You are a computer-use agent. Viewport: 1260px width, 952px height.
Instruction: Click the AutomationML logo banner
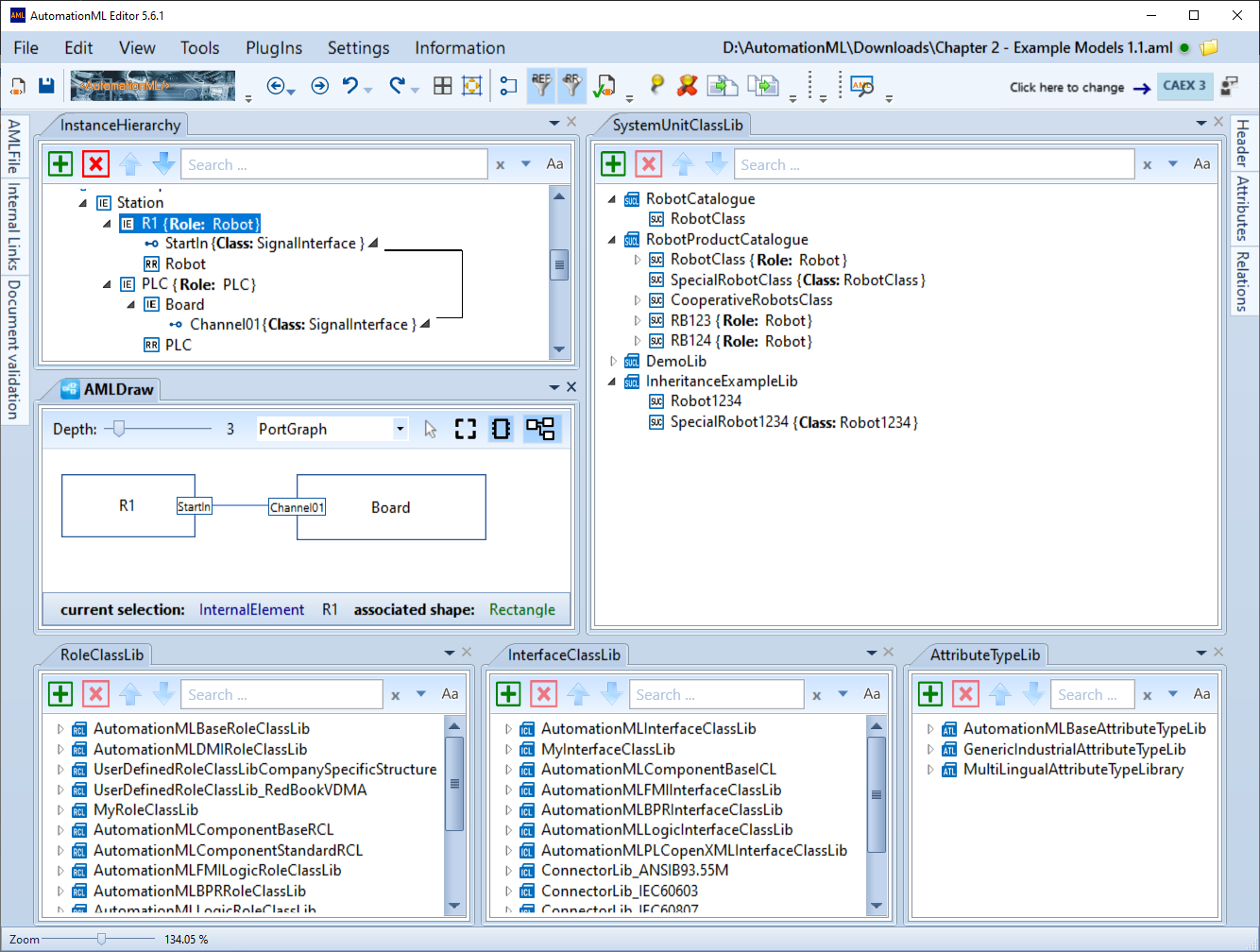pos(153,86)
